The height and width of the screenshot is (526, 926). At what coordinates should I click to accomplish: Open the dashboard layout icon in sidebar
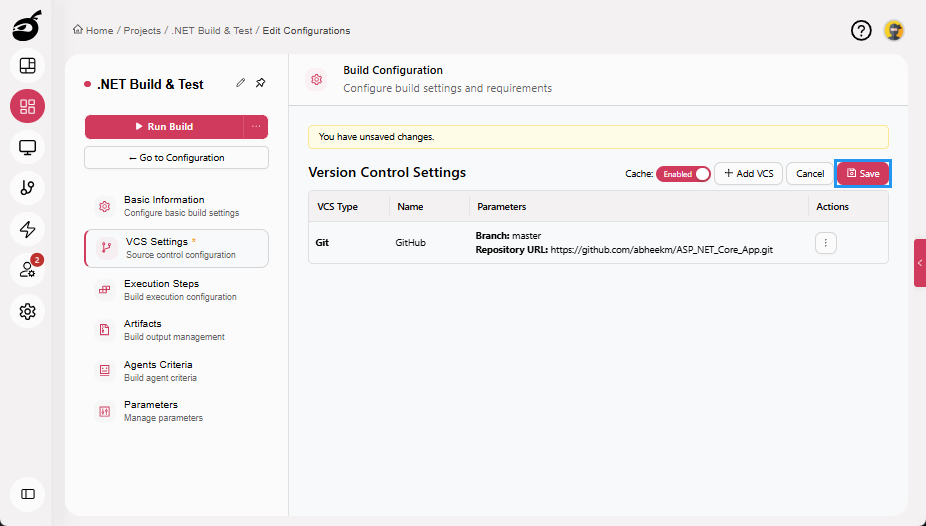[x=27, y=66]
